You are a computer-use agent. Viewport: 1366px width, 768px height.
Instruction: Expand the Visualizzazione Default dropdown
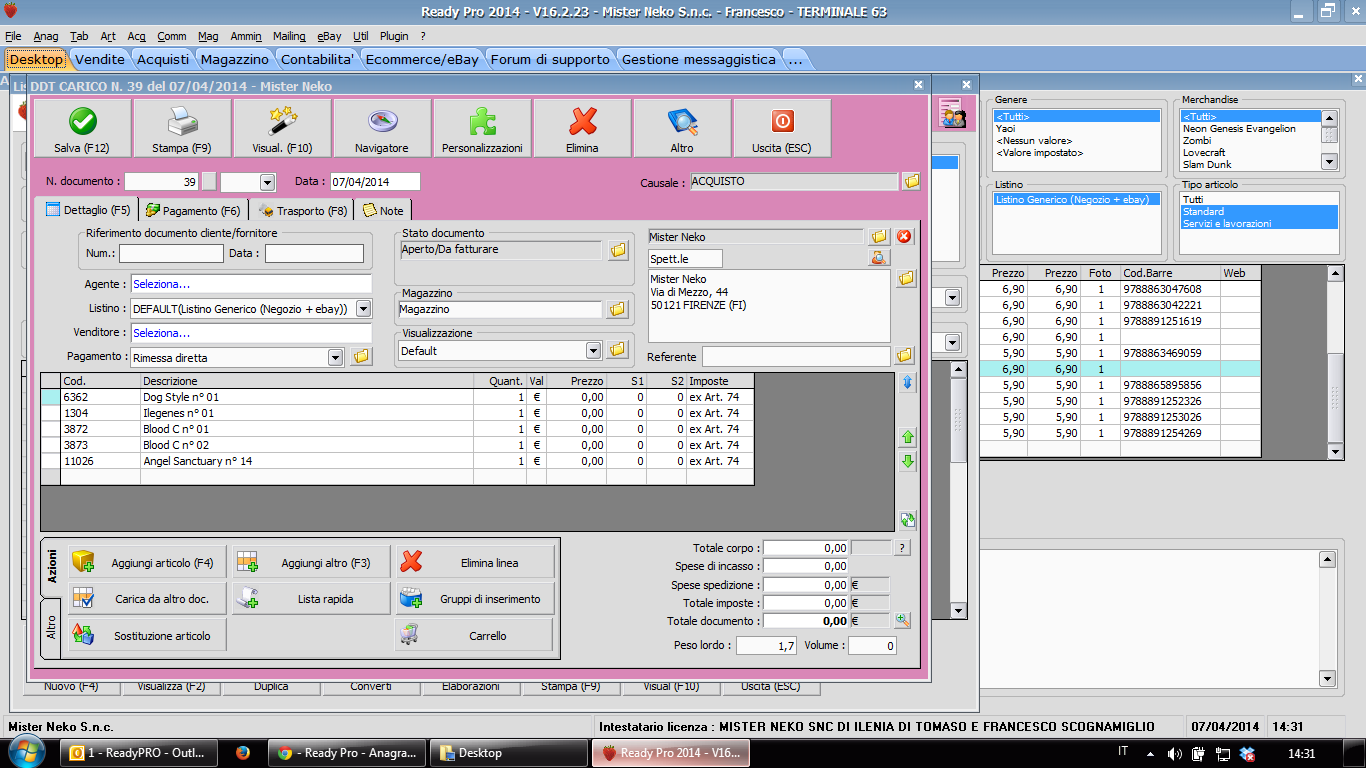593,351
